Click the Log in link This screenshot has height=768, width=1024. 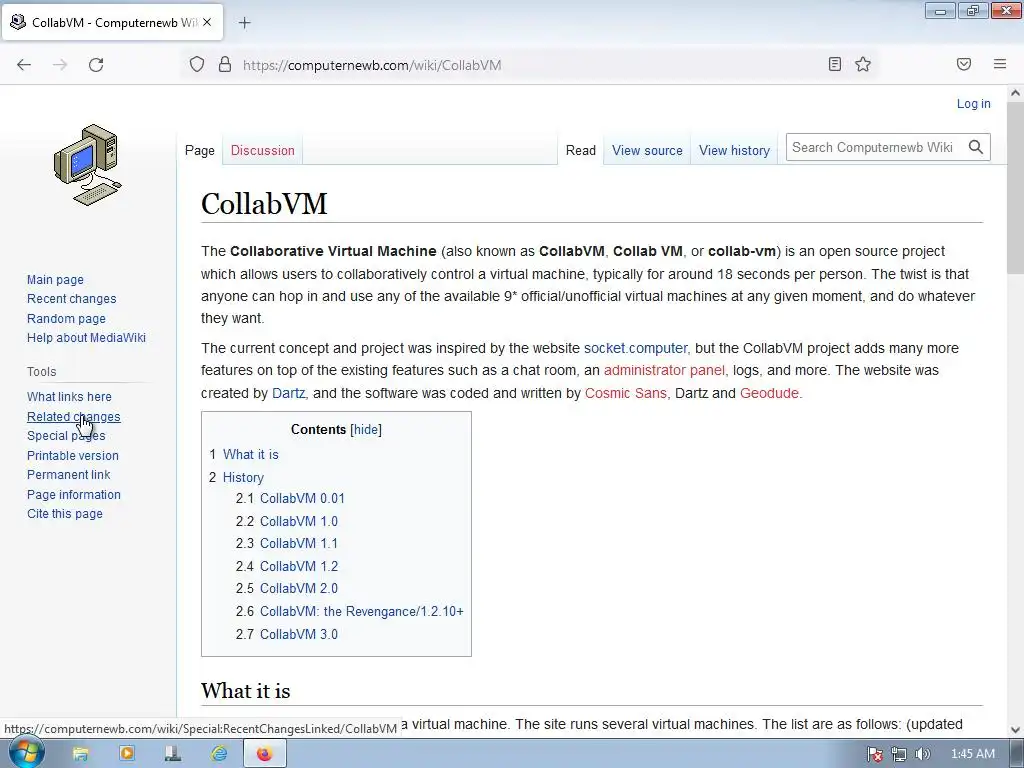point(973,103)
